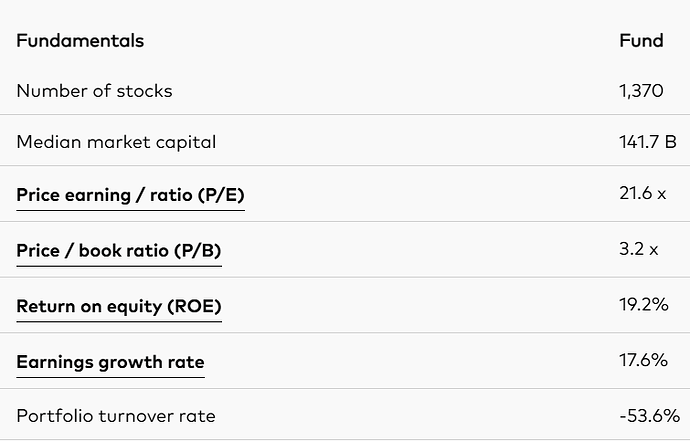Image resolution: width=690 pixels, height=441 pixels.
Task: Select the 3.2 x P/B value
Action: coord(639,249)
